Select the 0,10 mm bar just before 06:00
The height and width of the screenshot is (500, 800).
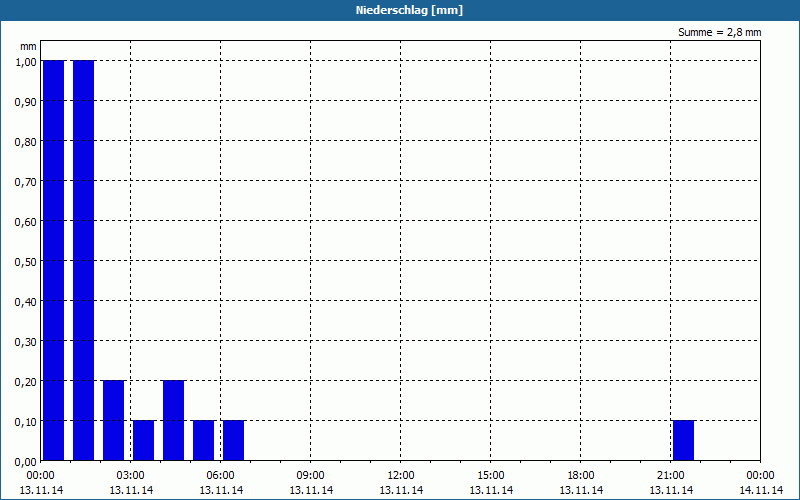(204, 440)
